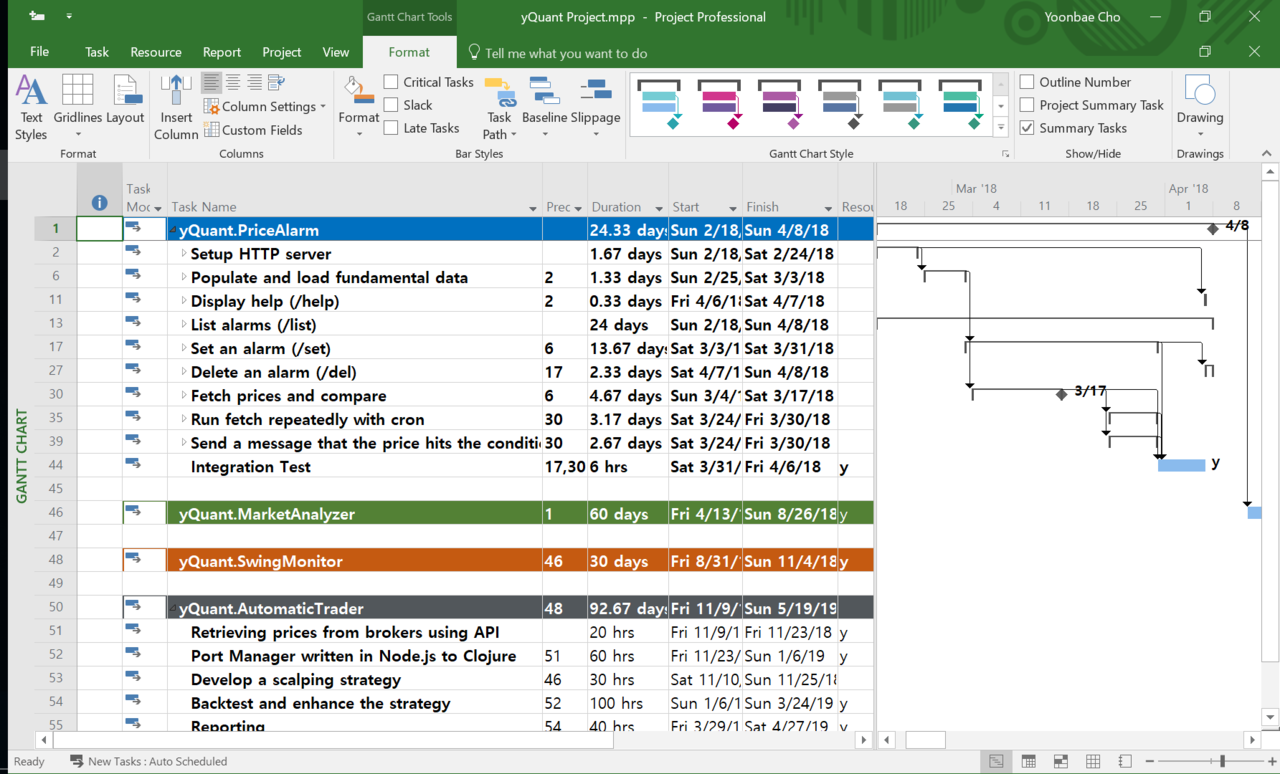1280x774 pixels.
Task: Open the Task Path dropdown
Action: (499, 108)
